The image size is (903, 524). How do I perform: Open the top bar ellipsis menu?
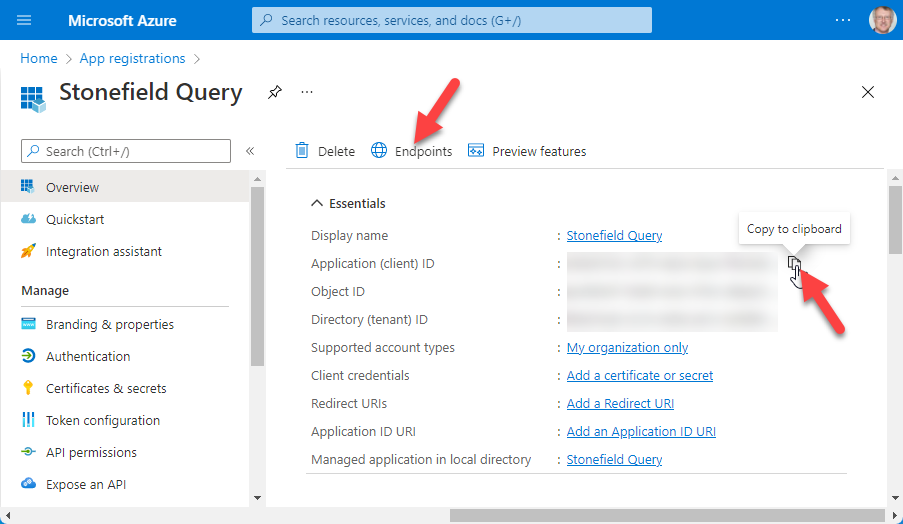pos(843,20)
